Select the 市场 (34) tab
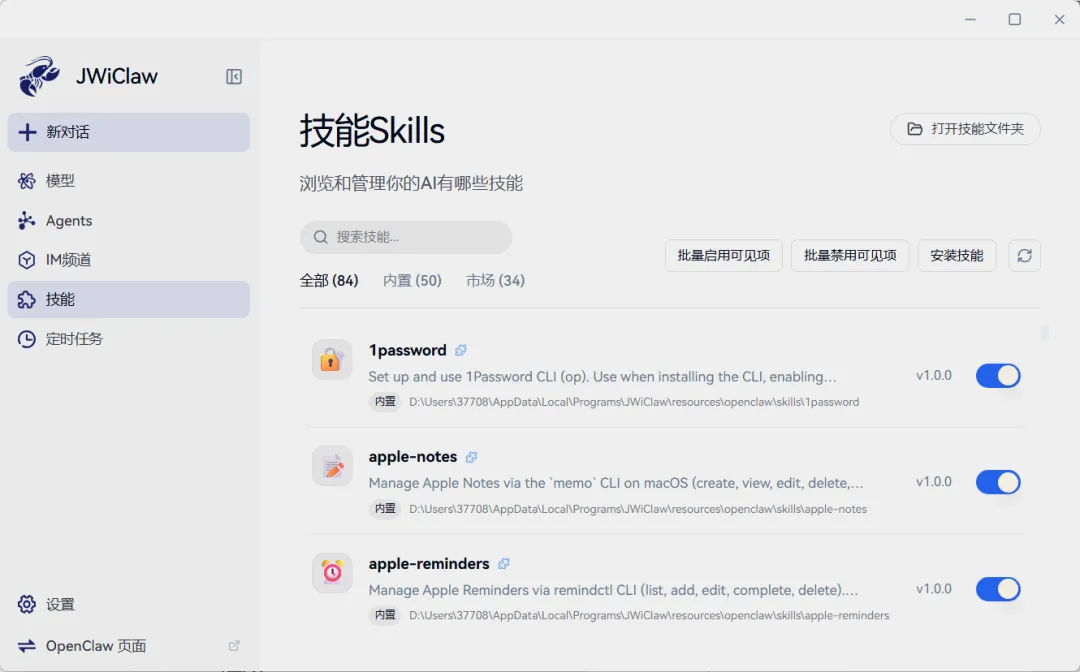Image resolution: width=1080 pixels, height=672 pixels. [x=495, y=281]
